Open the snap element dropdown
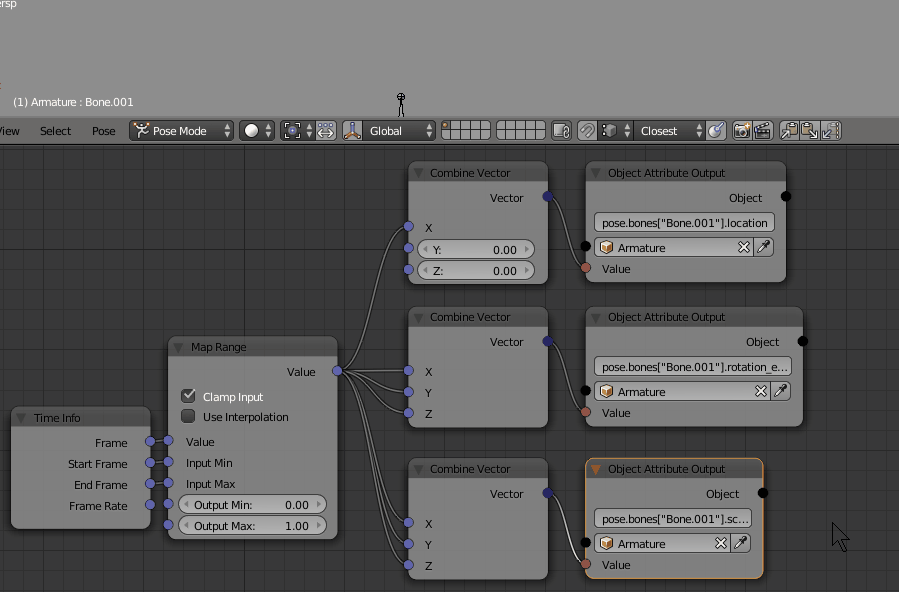The height and width of the screenshot is (592, 899). click(615, 131)
